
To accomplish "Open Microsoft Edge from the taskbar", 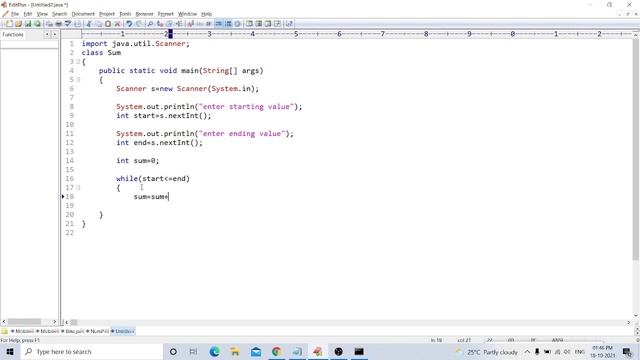I will coord(215,351).
